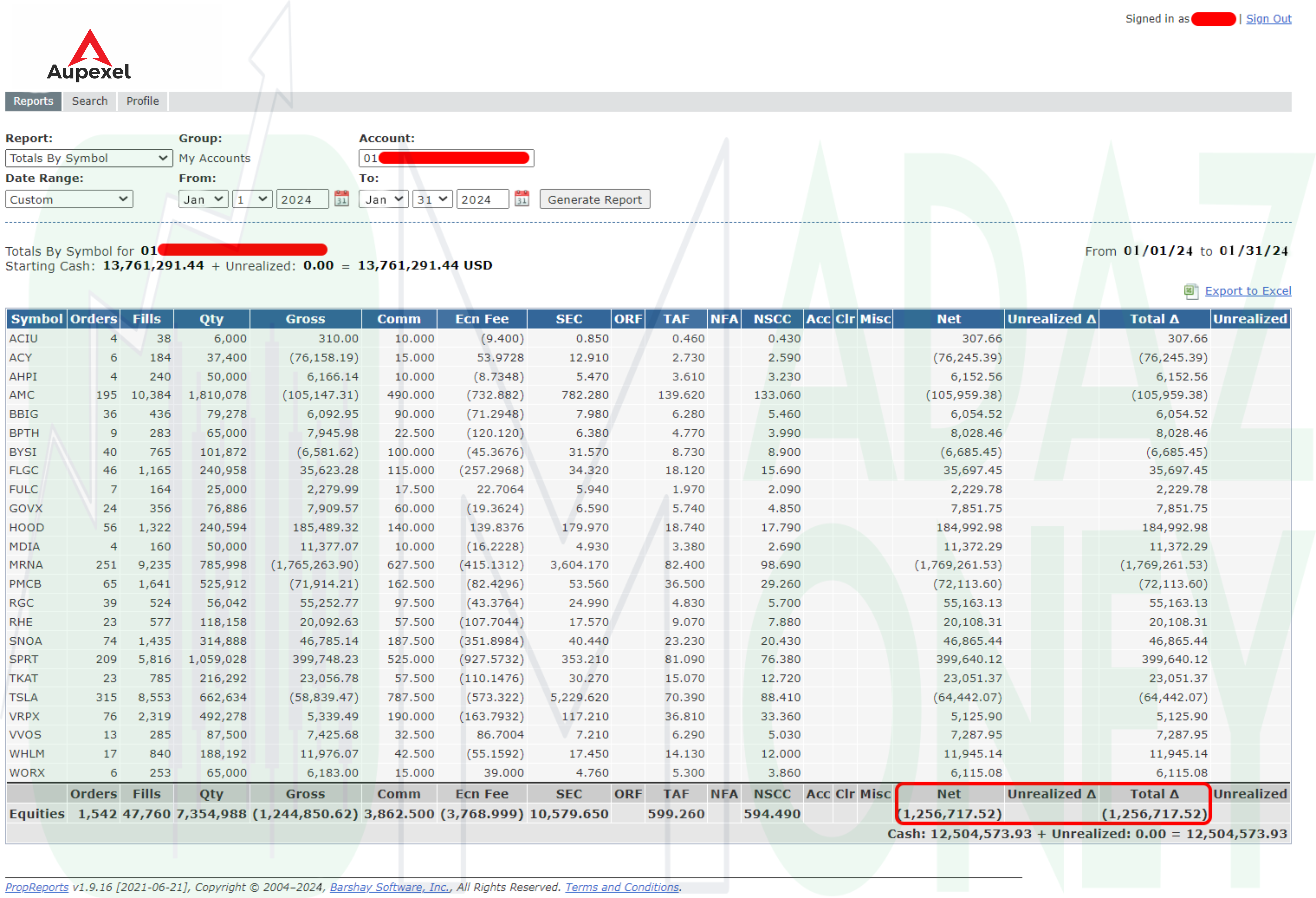Switch to the Profile tab
Viewport: 1316px width, 898px height.
[143, 101]
